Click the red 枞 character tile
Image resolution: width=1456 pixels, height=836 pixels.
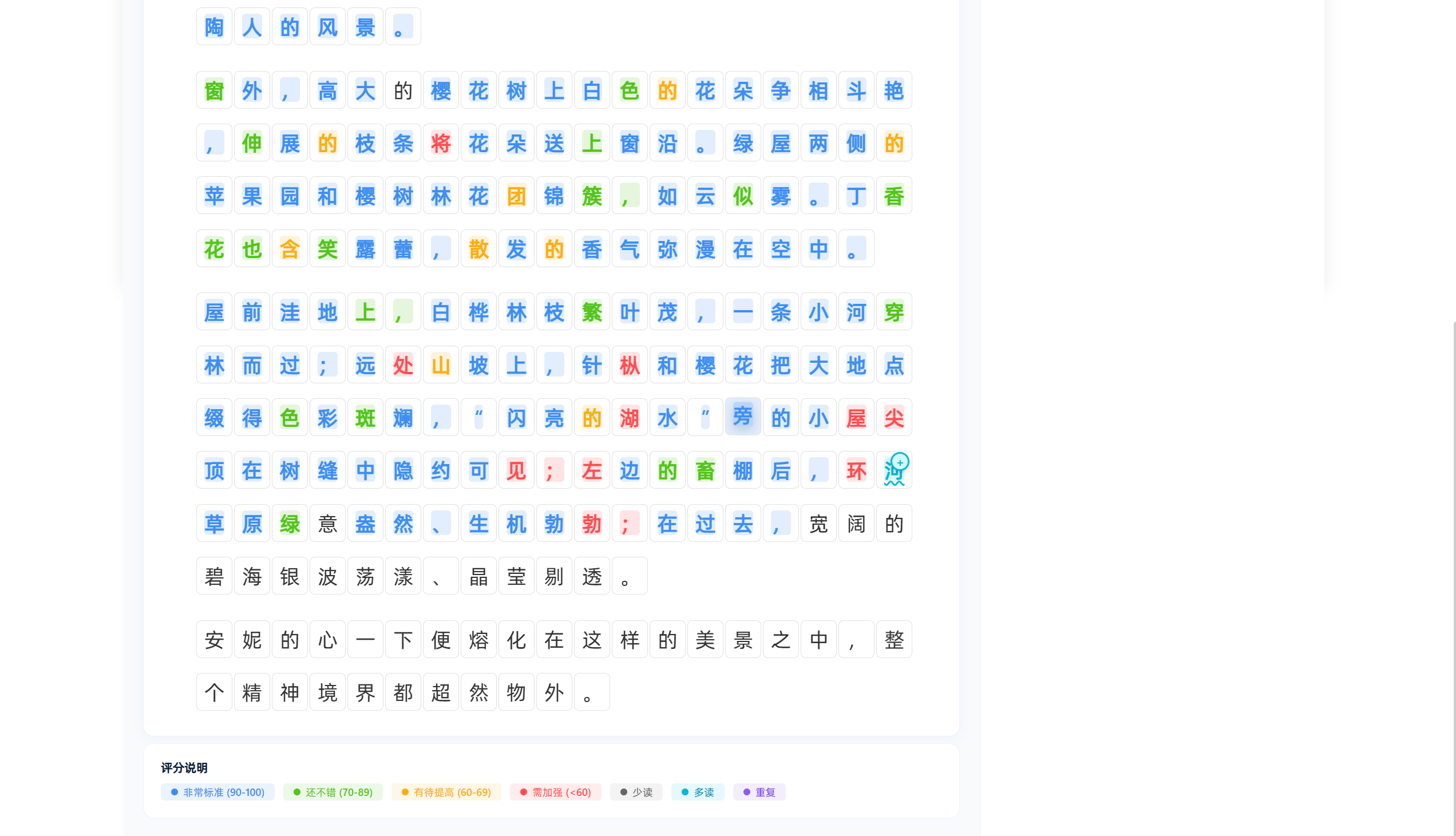pos(630,364)
